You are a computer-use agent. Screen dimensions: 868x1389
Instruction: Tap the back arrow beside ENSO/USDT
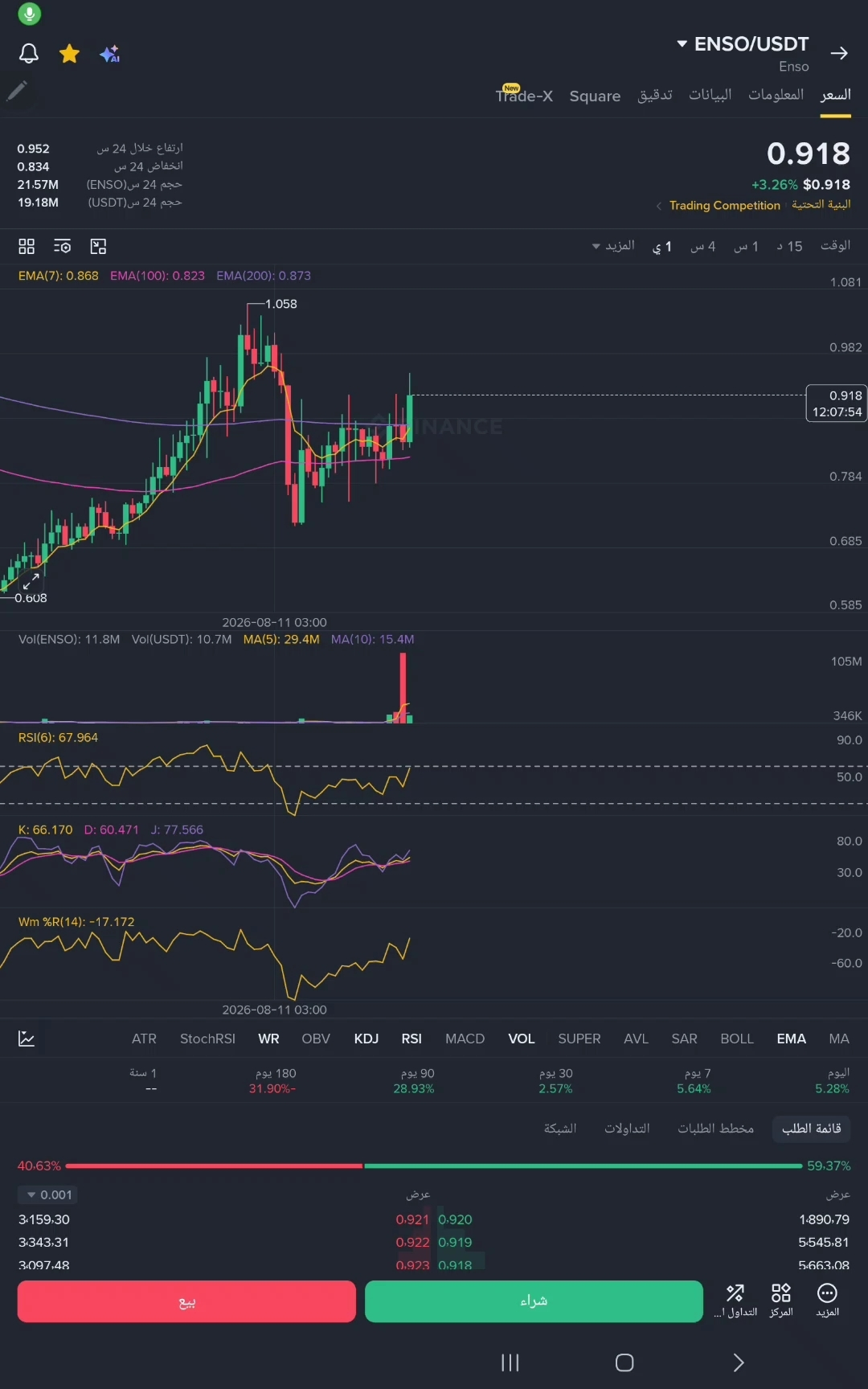click(840, 53)
